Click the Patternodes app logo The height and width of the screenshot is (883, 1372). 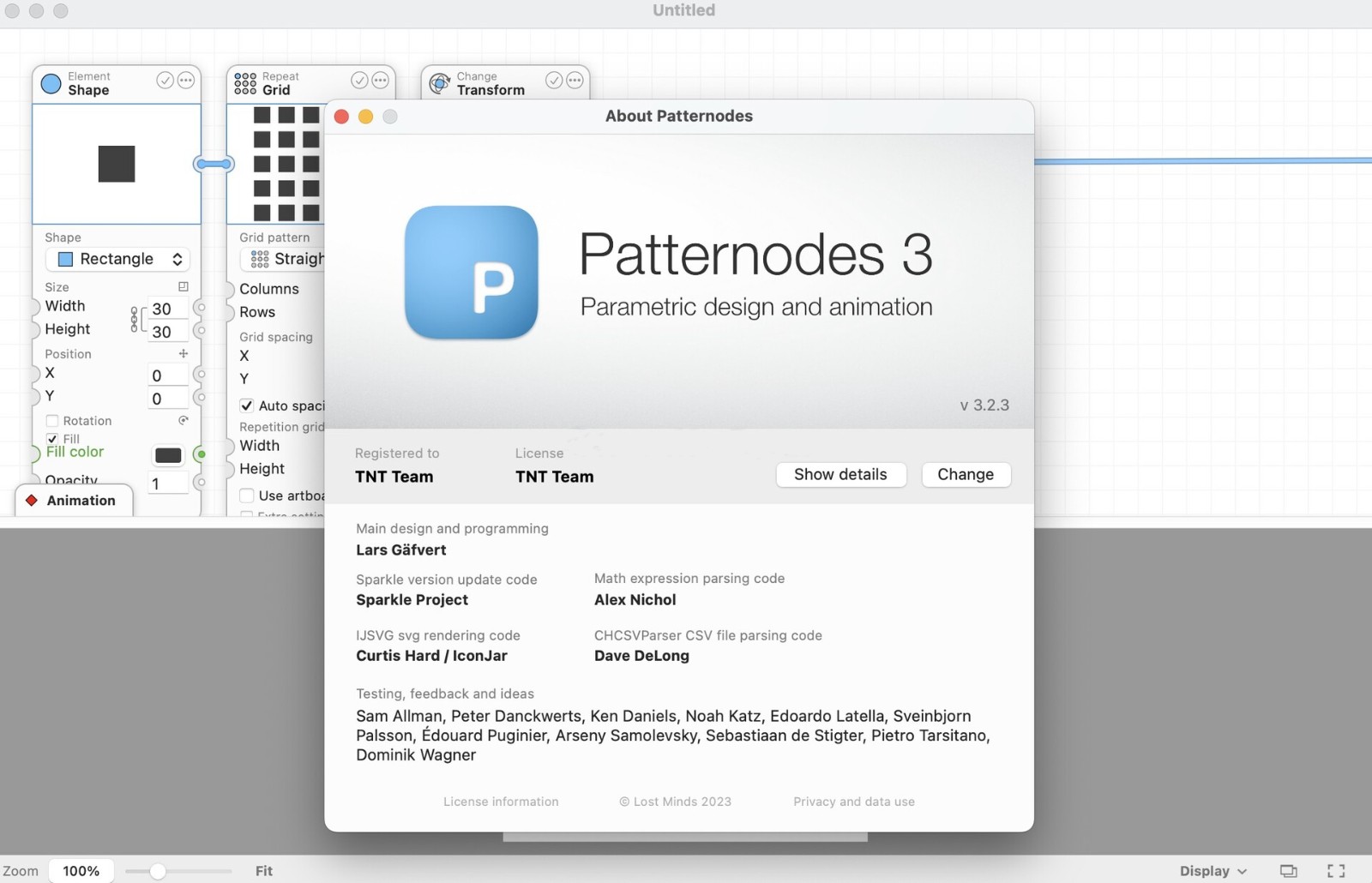coord(472,273)
